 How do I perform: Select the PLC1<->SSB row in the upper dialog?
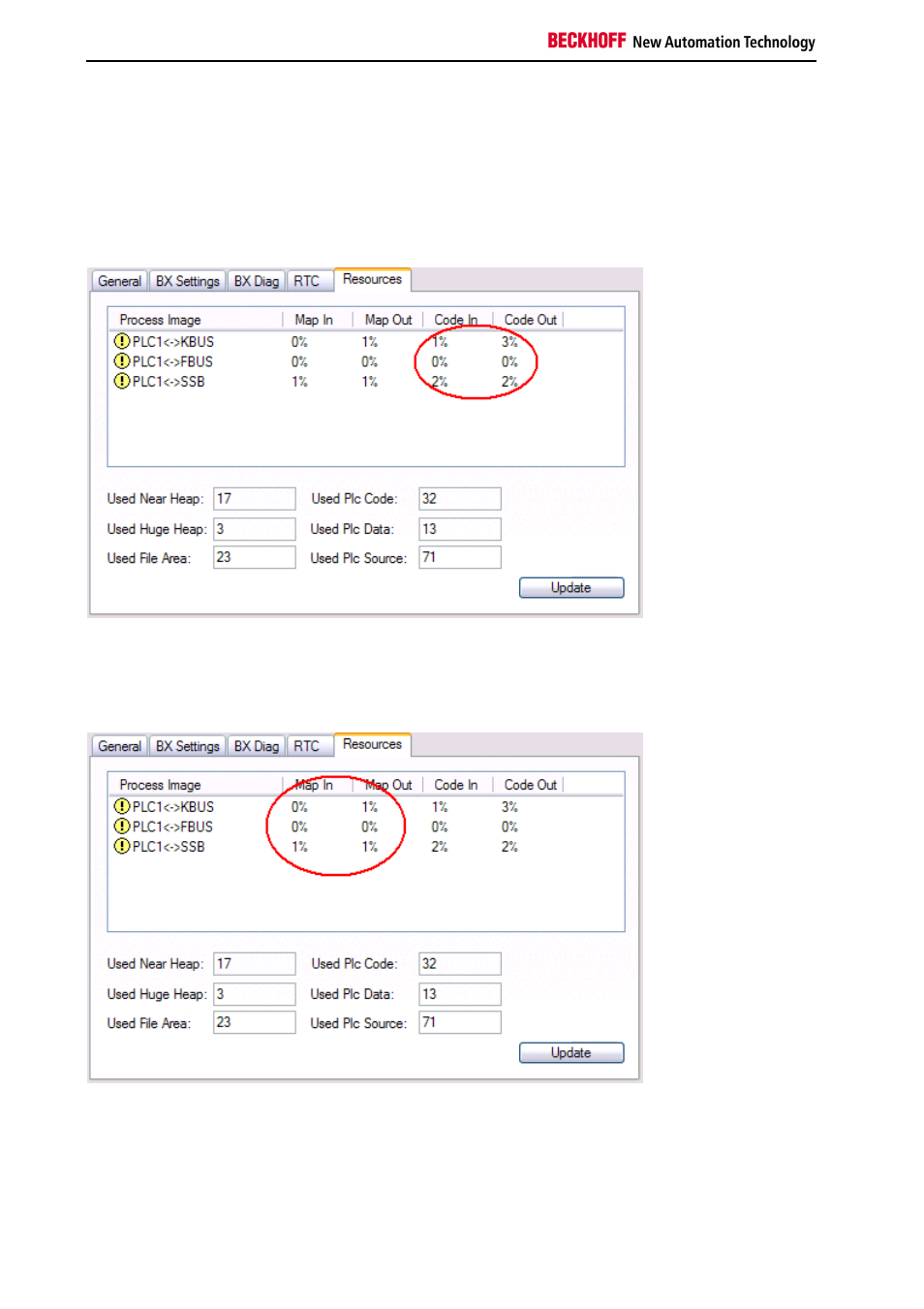366,382
